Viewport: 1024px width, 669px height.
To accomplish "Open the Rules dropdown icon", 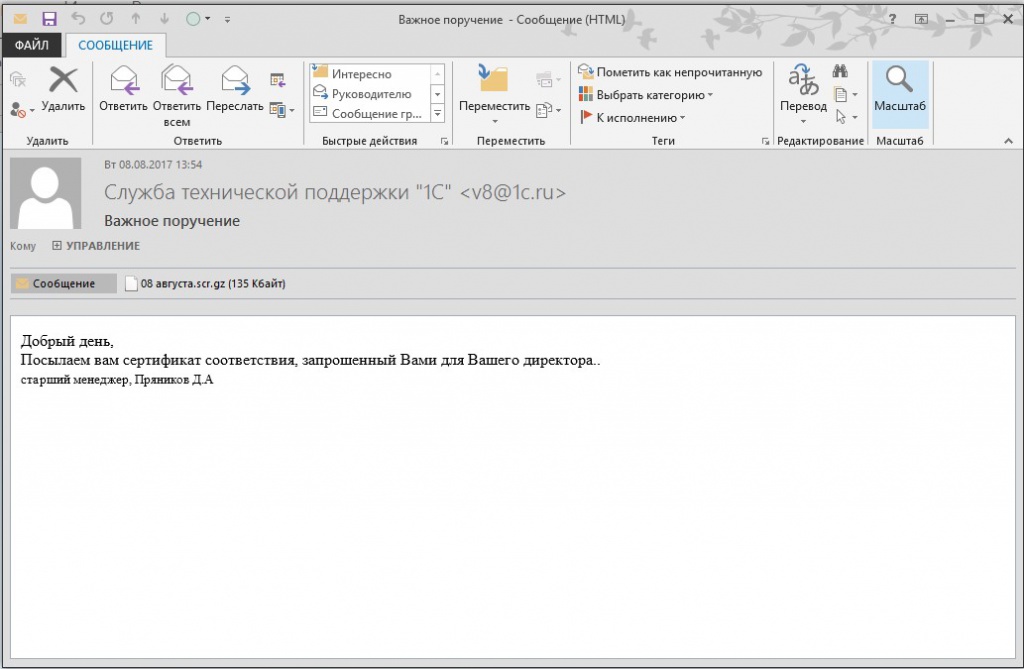I will coord(548,80).
